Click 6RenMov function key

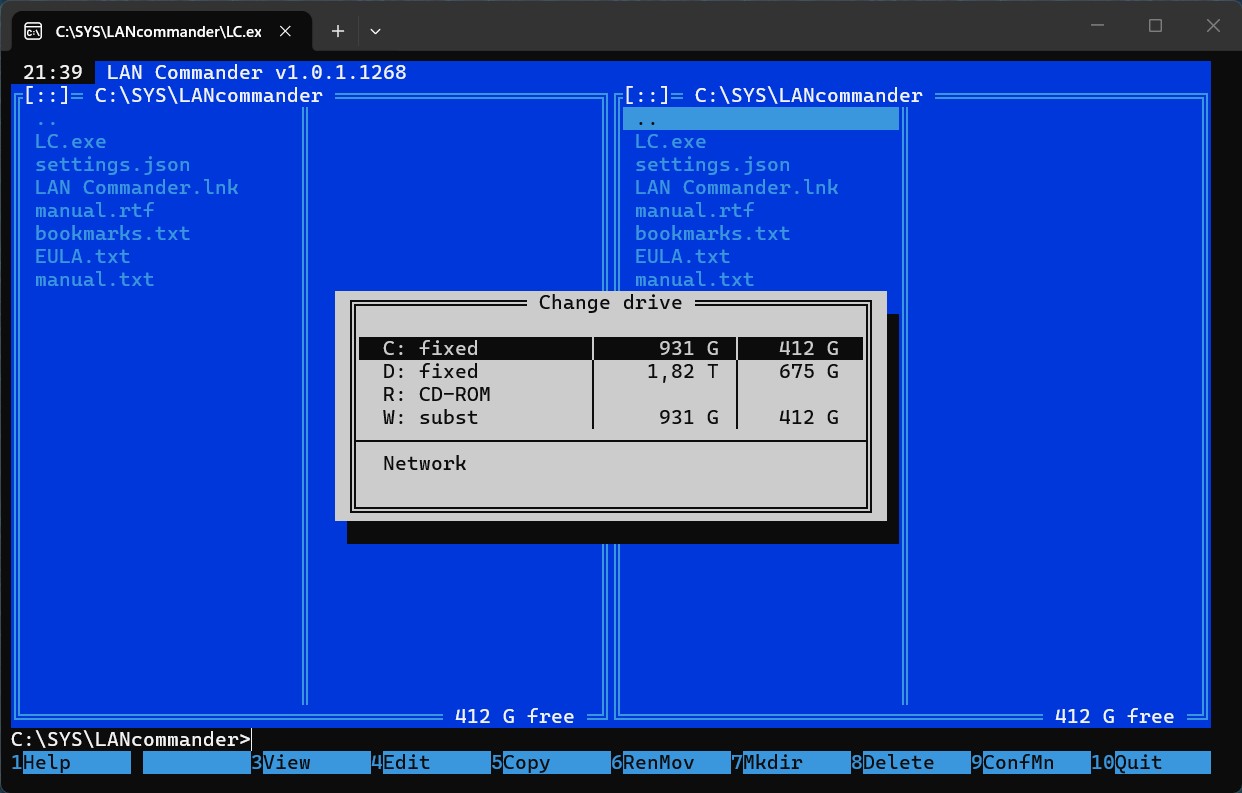click(x=671, y=762)
